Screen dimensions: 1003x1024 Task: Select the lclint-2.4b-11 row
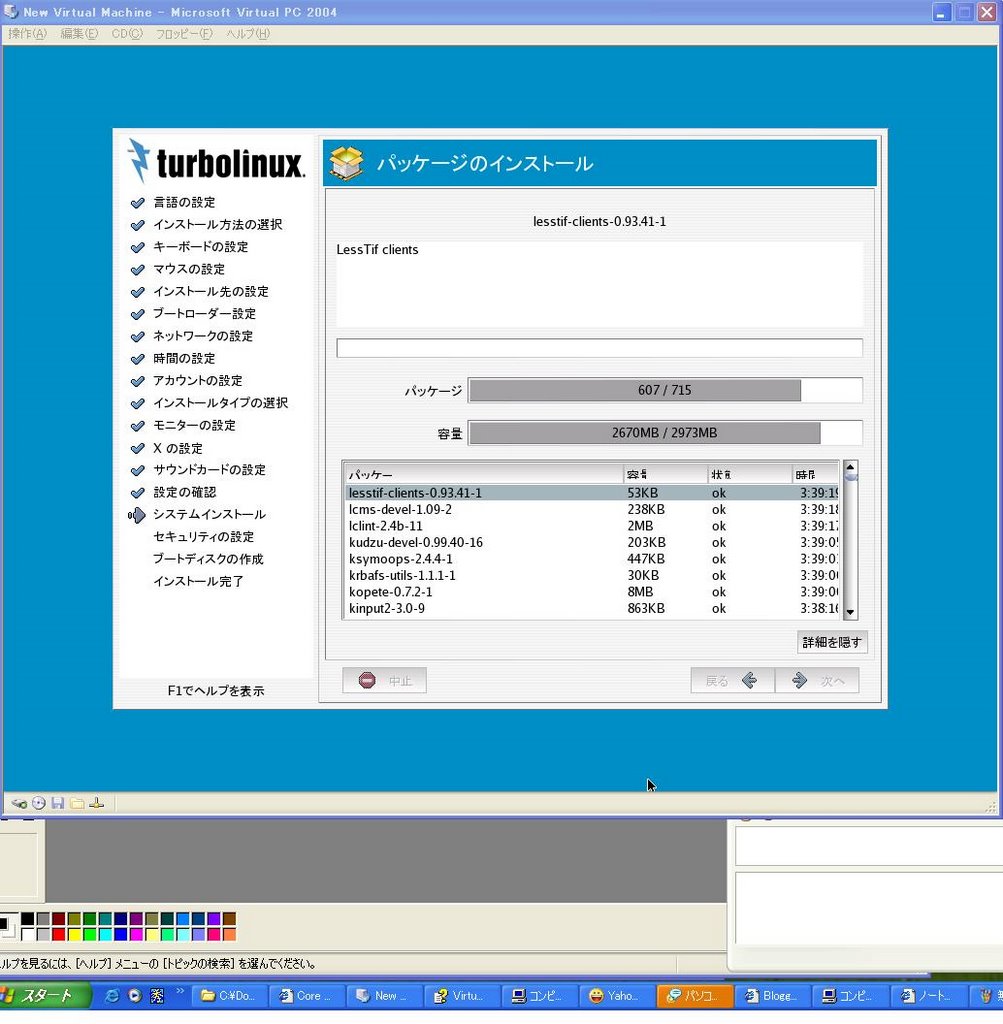592,526
